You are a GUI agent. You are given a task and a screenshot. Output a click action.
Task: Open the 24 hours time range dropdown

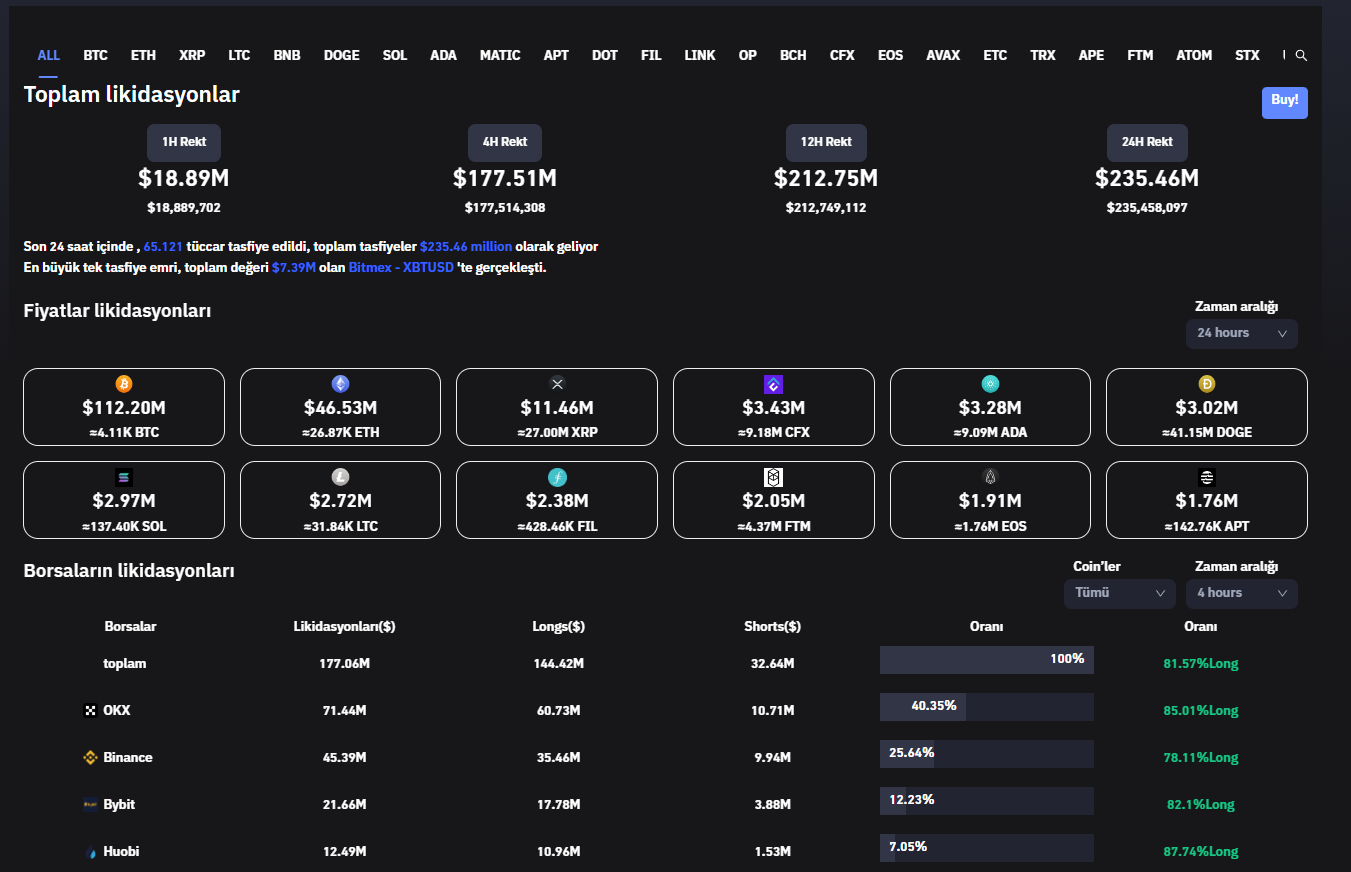(1241, 334)
